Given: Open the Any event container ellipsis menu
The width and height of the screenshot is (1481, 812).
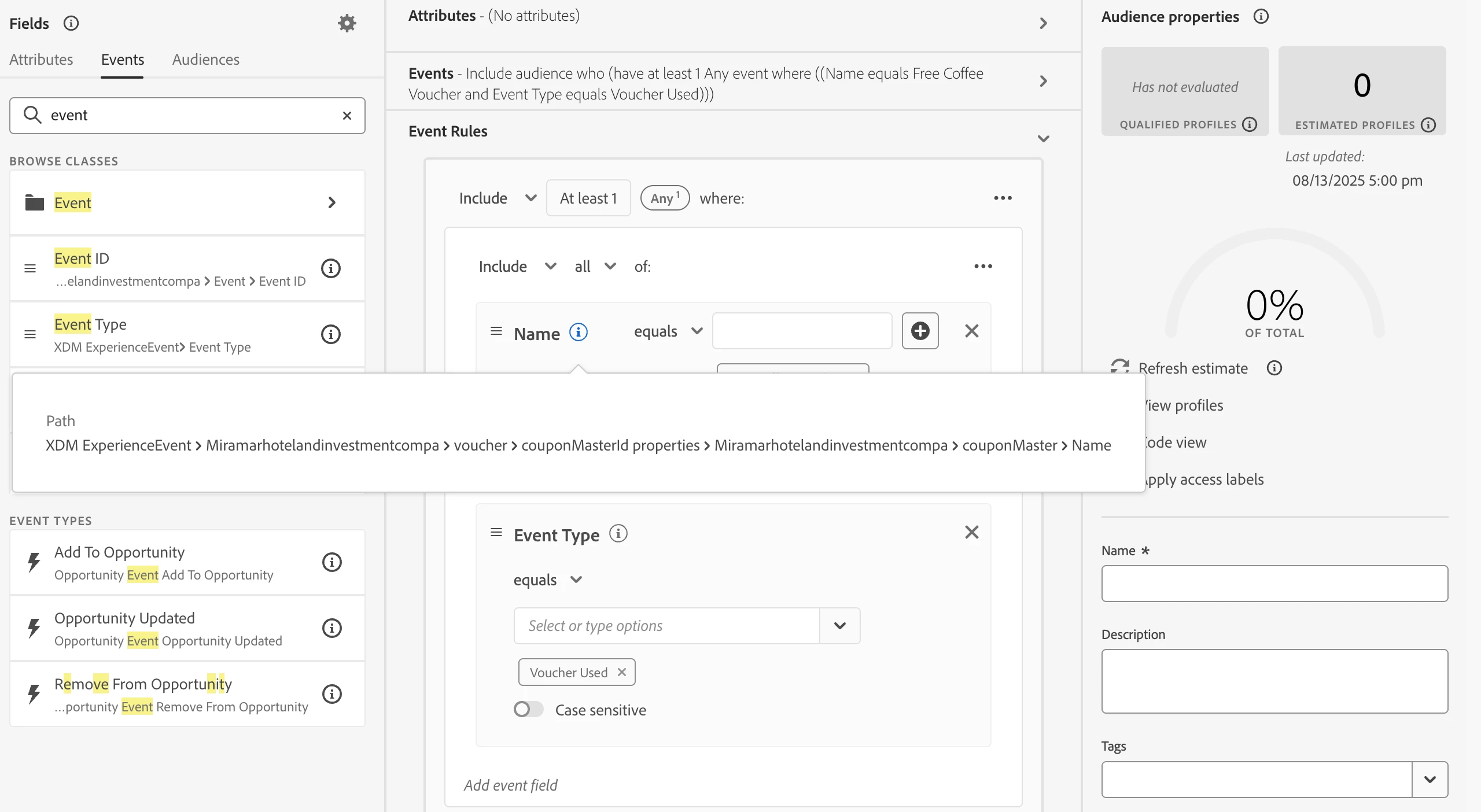Looking at the screenshot, I should pos(1003,198).
